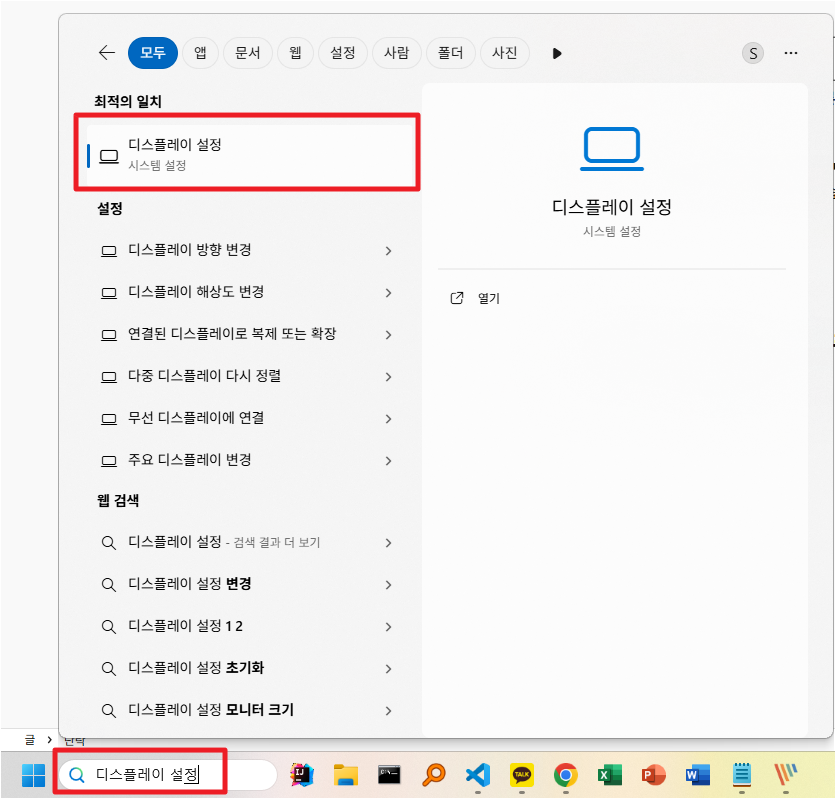The width and height of the screenshot is (836, 799).
Task: Expand arrow for 디스플레이 방향 변경
Action: [388, 251]
